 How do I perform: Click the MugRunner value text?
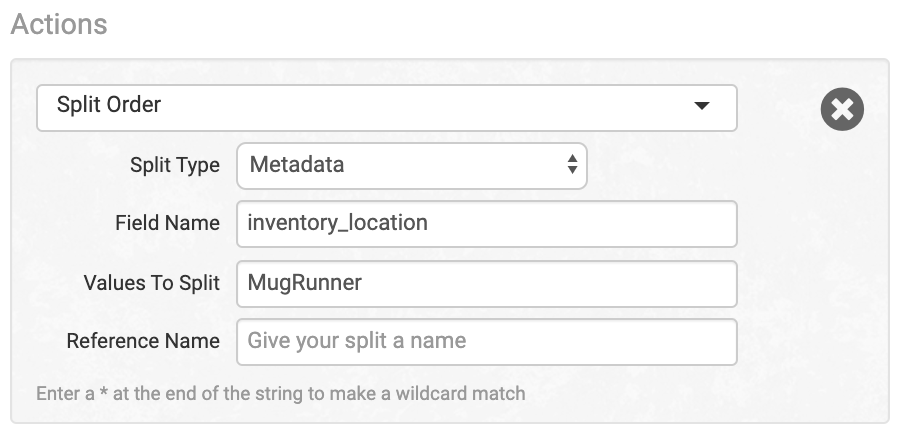(x=305, y=283)
